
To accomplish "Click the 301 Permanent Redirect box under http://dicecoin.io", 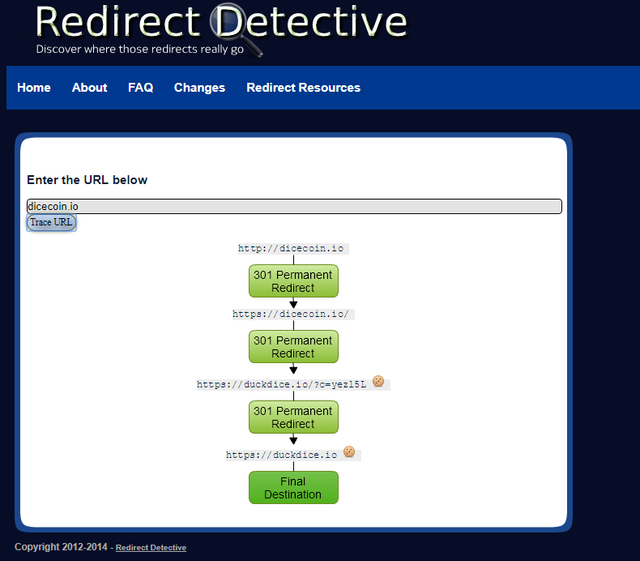I will point(293,281).
